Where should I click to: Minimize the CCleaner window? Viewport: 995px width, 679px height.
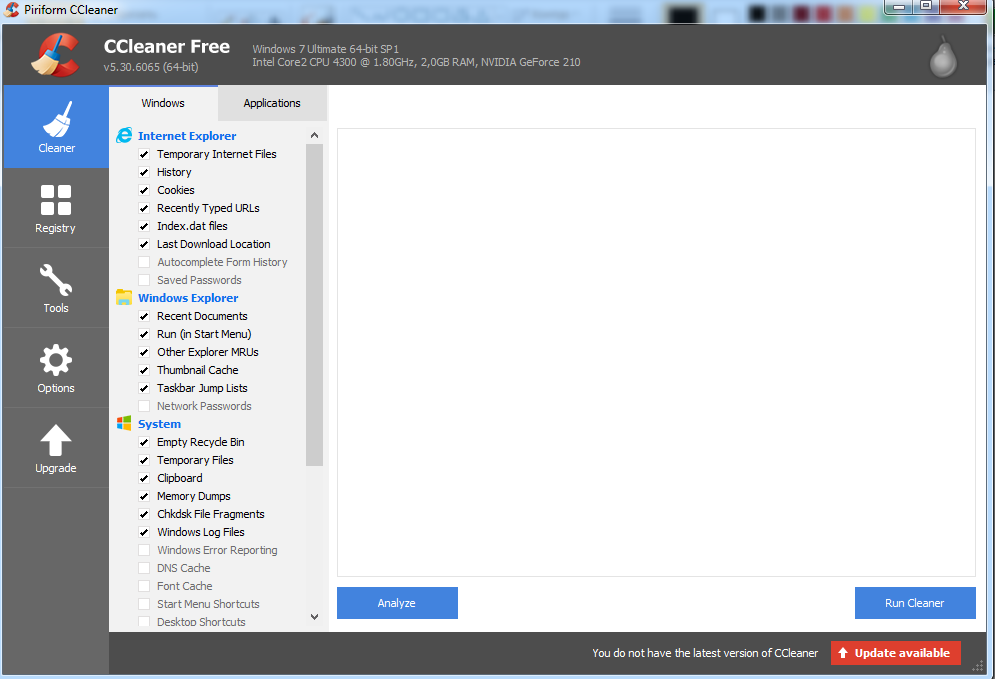click(x=899, y=6)
